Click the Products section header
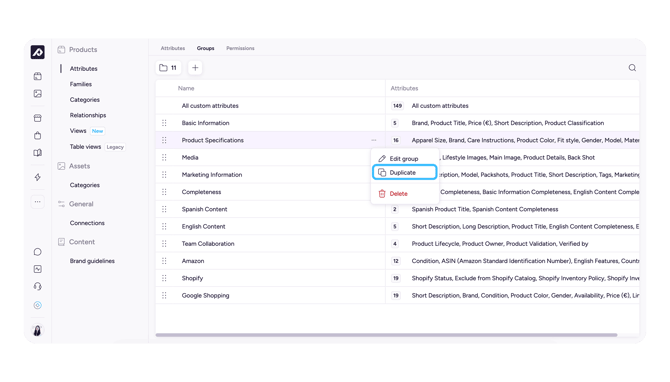The width and height of the screenshot is (670, 382). [77, 50]
